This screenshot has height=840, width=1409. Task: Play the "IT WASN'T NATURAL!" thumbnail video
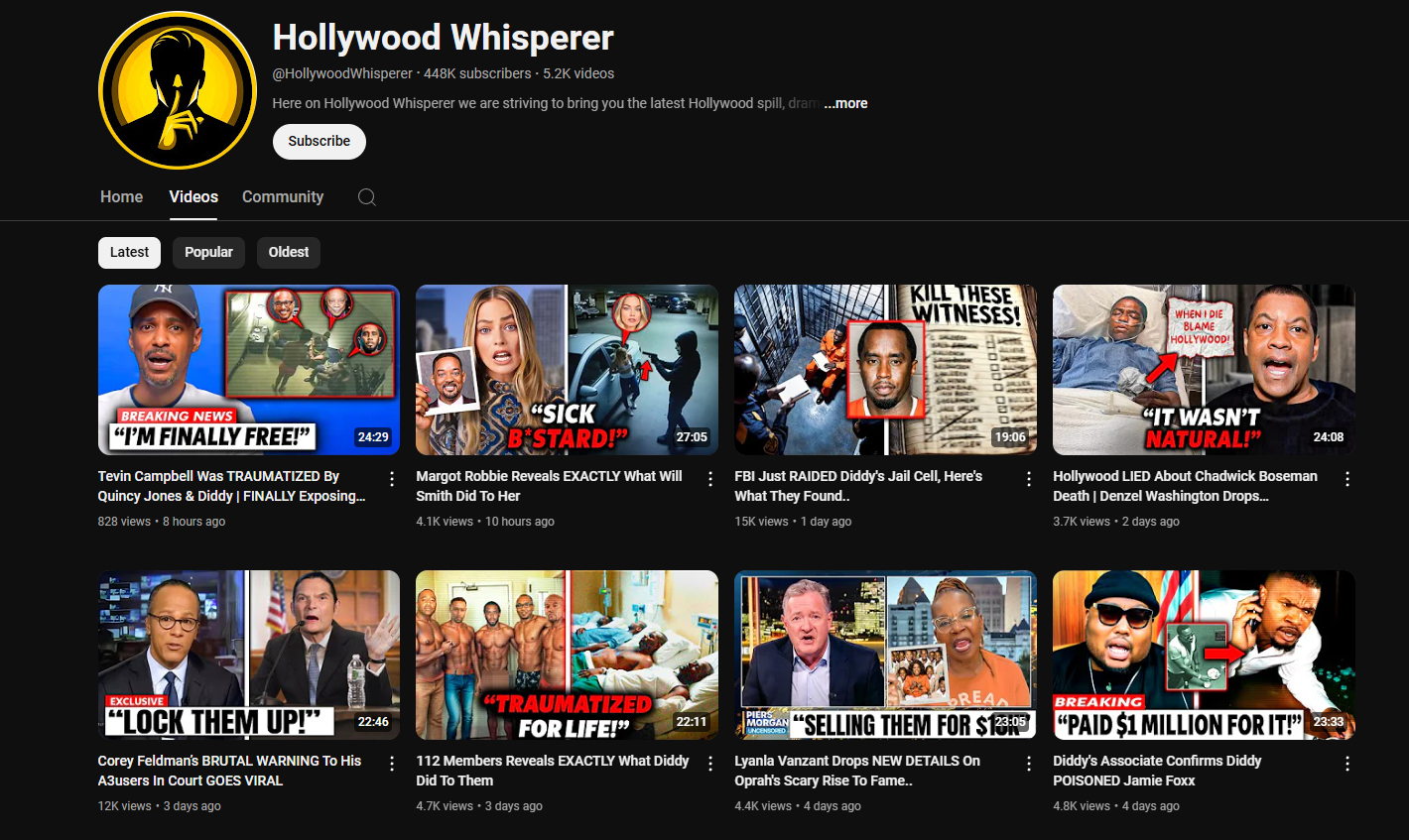coord(1204,370)
